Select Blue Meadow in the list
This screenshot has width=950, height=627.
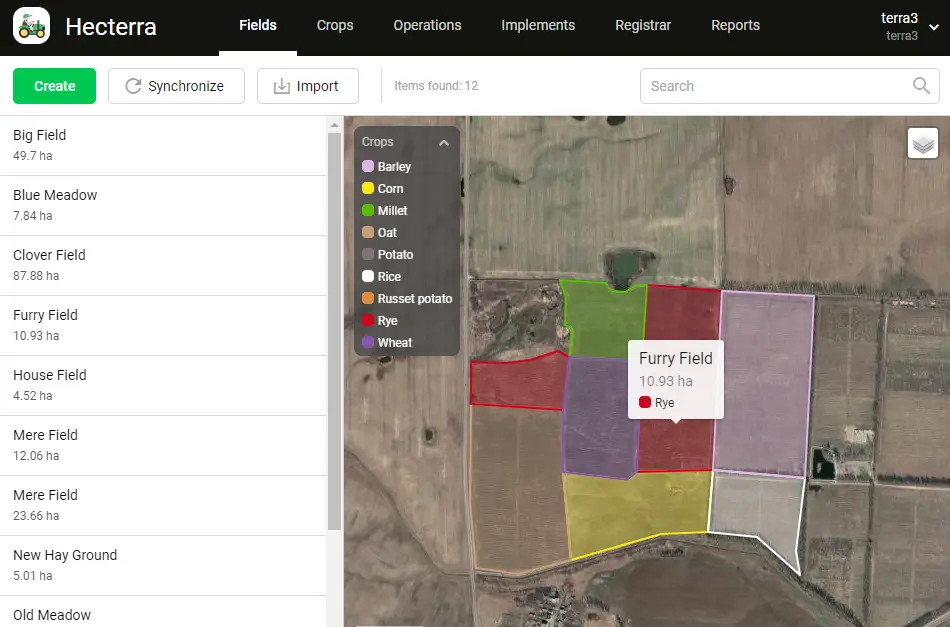click(163, 205)
